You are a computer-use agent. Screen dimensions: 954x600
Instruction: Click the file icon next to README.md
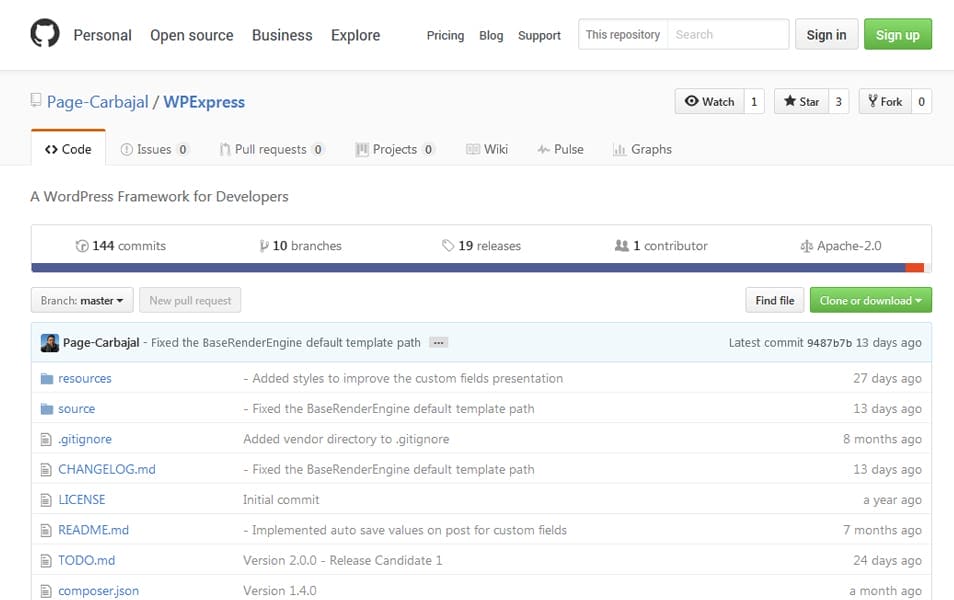pos(46,531)
